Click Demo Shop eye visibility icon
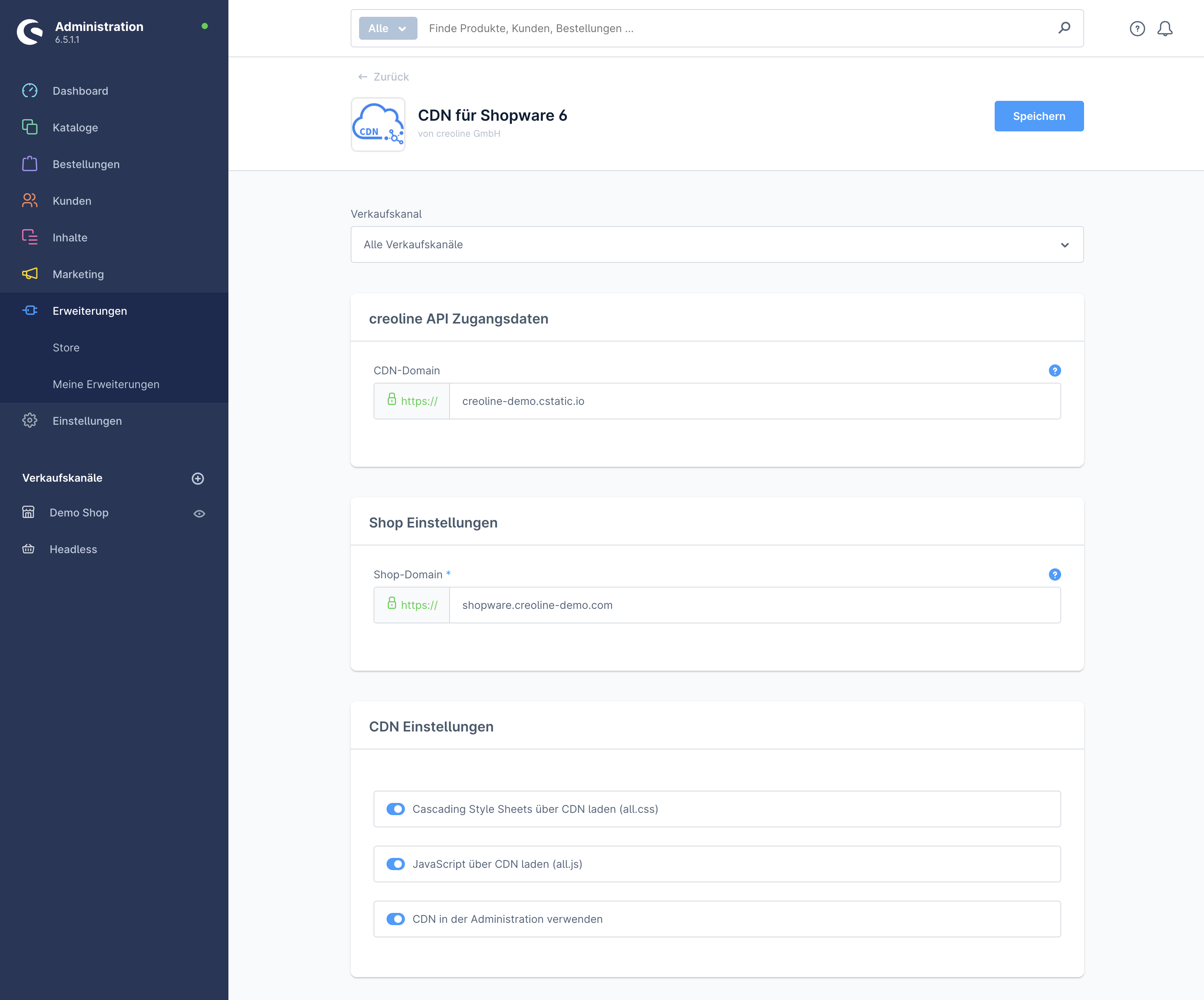The image size is (1204, 1000). [199, 514]
